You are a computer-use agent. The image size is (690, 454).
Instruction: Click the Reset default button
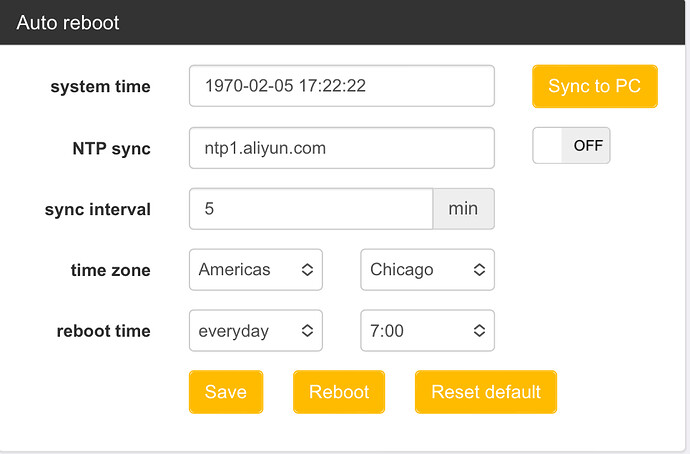pyautogui.click(x=485, y=392)
